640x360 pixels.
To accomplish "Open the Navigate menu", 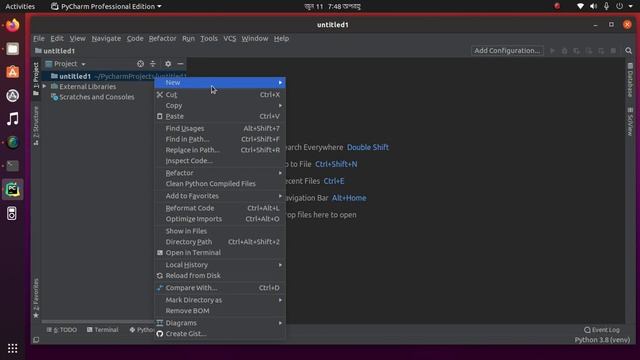I will [106, 38].
